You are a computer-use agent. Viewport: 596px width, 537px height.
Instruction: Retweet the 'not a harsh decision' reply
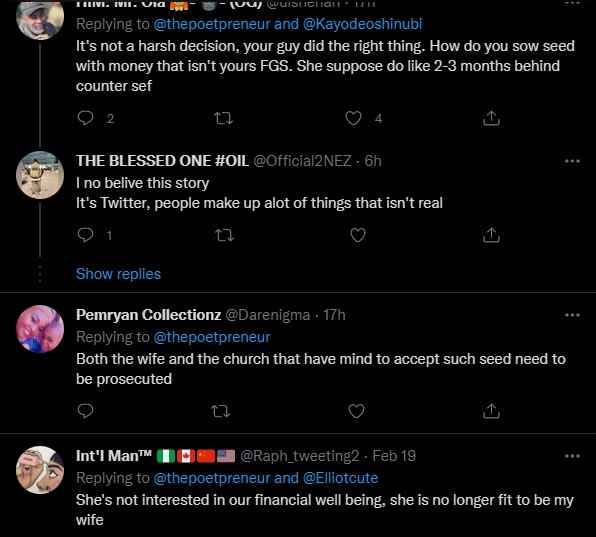pos(224,119)
